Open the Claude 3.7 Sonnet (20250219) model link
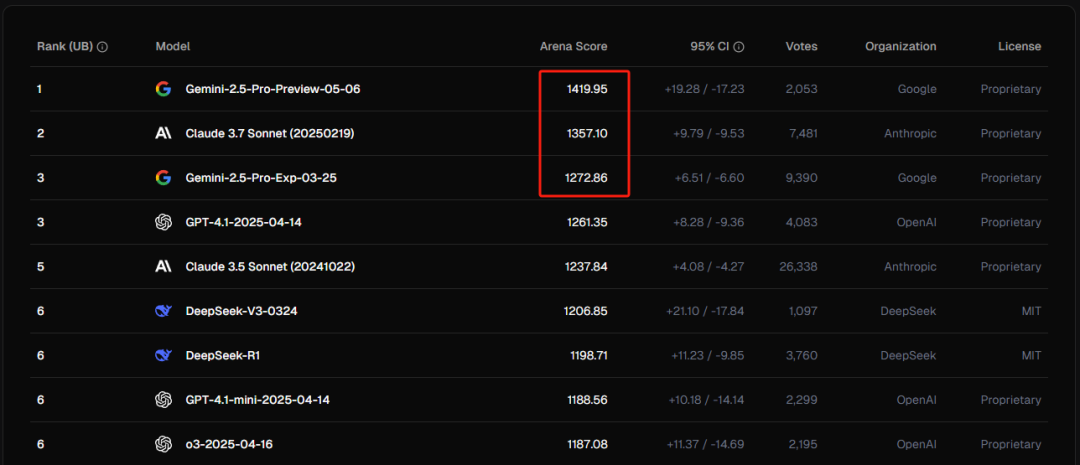This screenshot has height=465, width=1080. [x=269, y=133]
